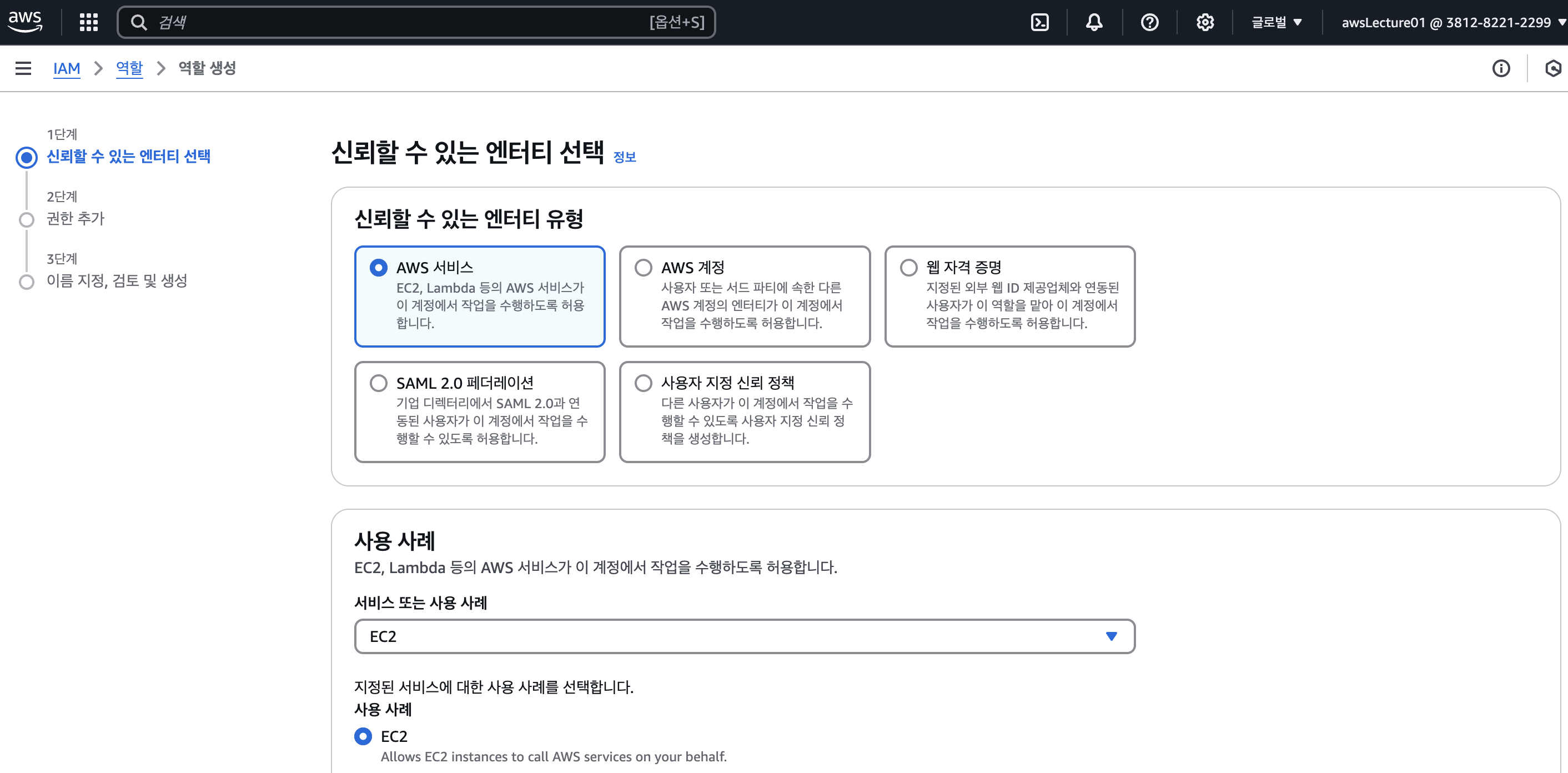This screenshot has width=1568, height=773.
Task: Open the settings gear menu
Action: (x=1205, y=23)
